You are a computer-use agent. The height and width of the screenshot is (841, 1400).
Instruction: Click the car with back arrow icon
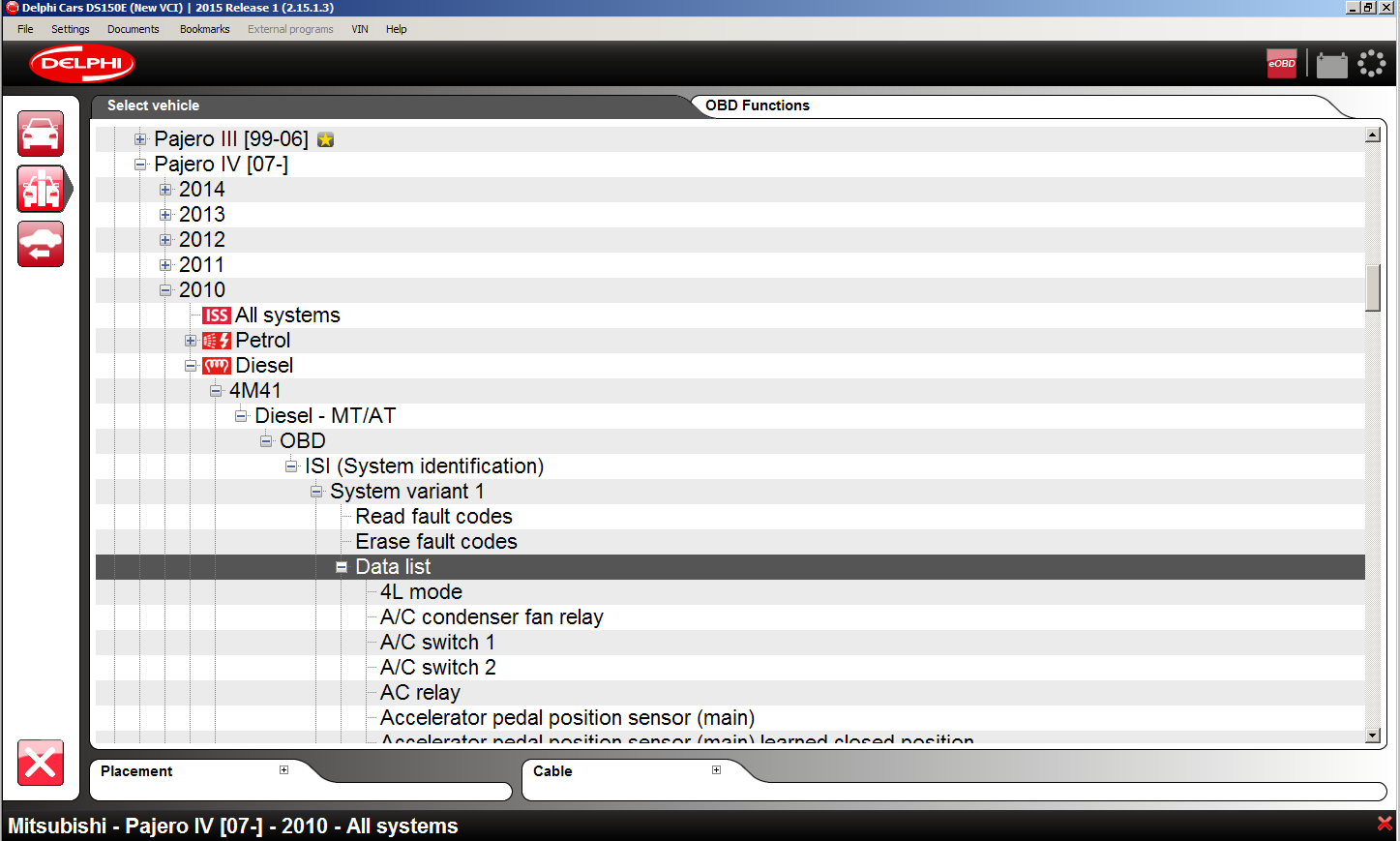pyautogui.click(x=41, y=244)
